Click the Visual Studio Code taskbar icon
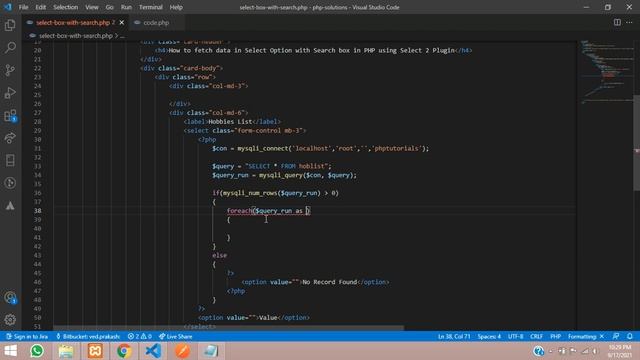The width and height of the screenshot is (640, 360). coord(153,351)
